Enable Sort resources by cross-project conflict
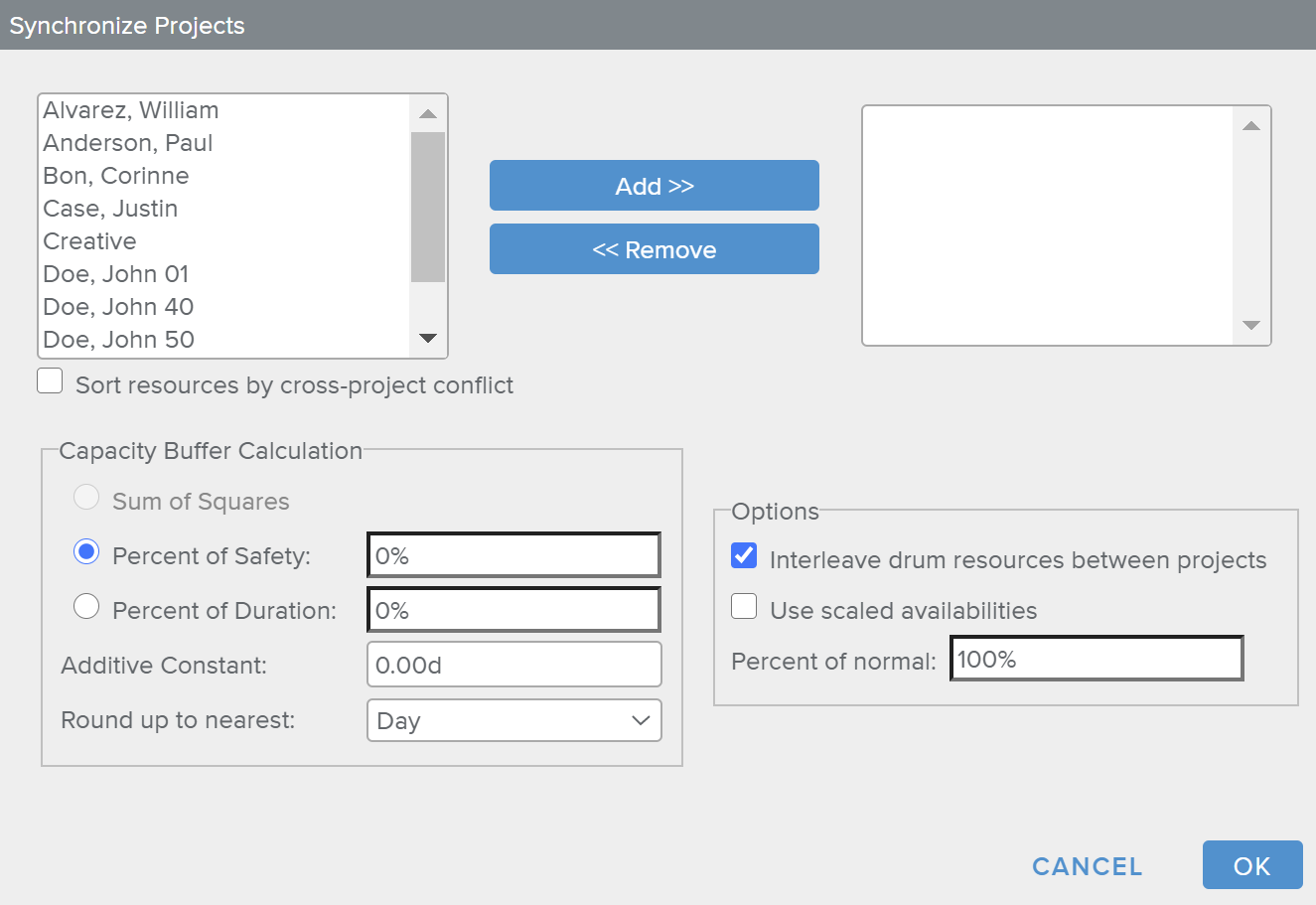Screen dimensions: 1316x905 click(x=50, y=381)
